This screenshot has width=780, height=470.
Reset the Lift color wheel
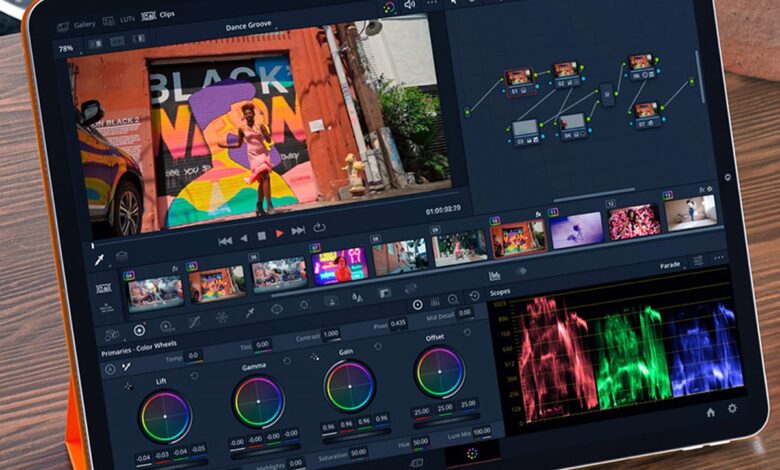[195, 376]
